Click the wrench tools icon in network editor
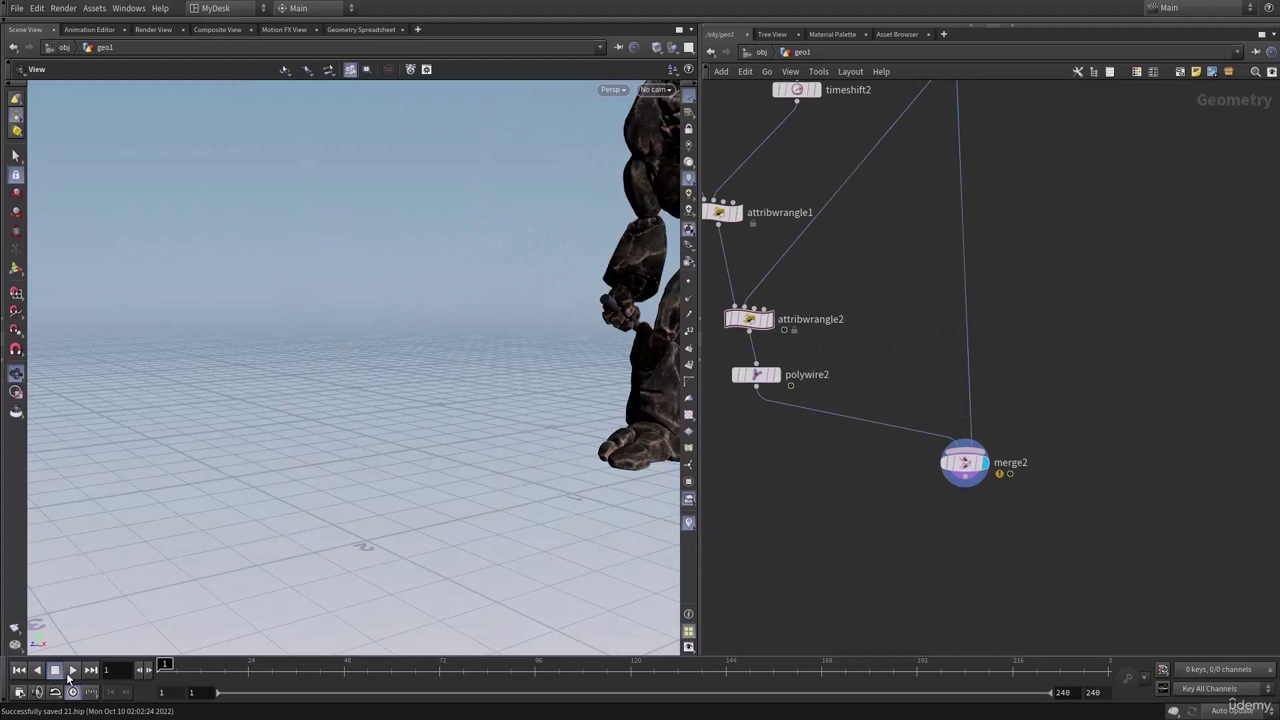Image resolution: width=1280 pixels, height=720 pixels. [x=1078, y=72]
